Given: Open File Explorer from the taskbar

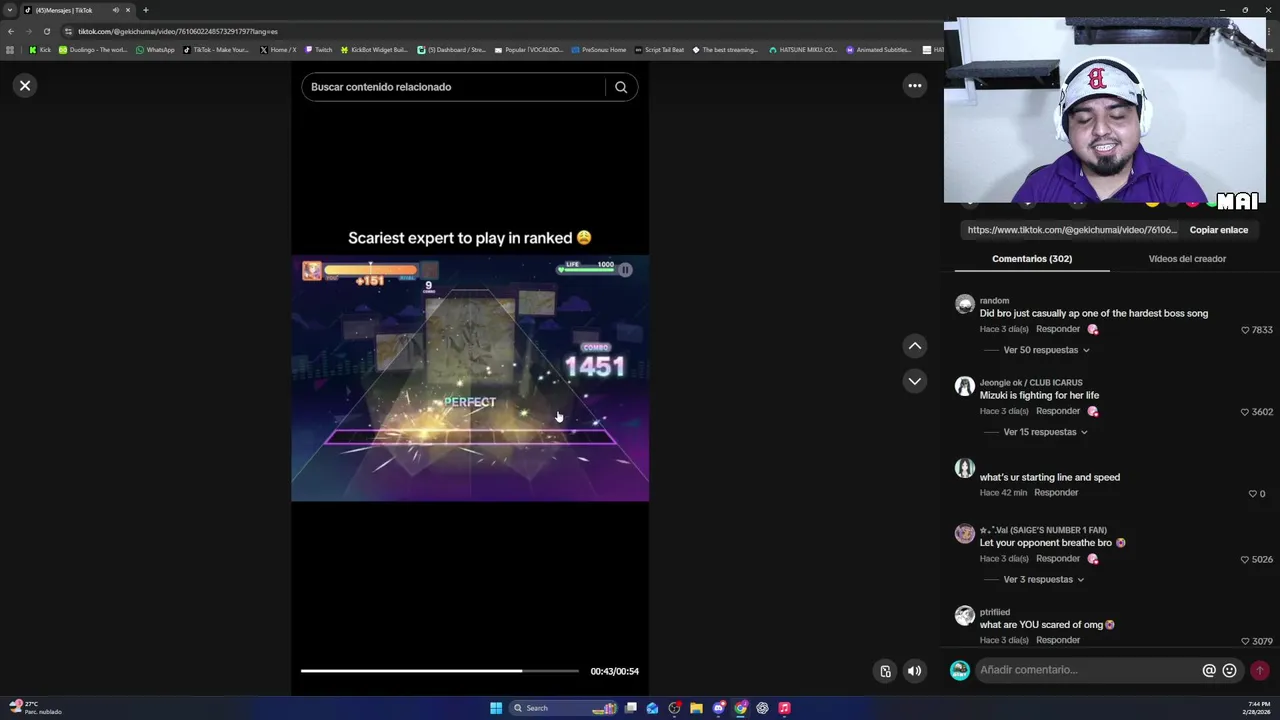Looking at the screenshot, I should tap(697, 708).
